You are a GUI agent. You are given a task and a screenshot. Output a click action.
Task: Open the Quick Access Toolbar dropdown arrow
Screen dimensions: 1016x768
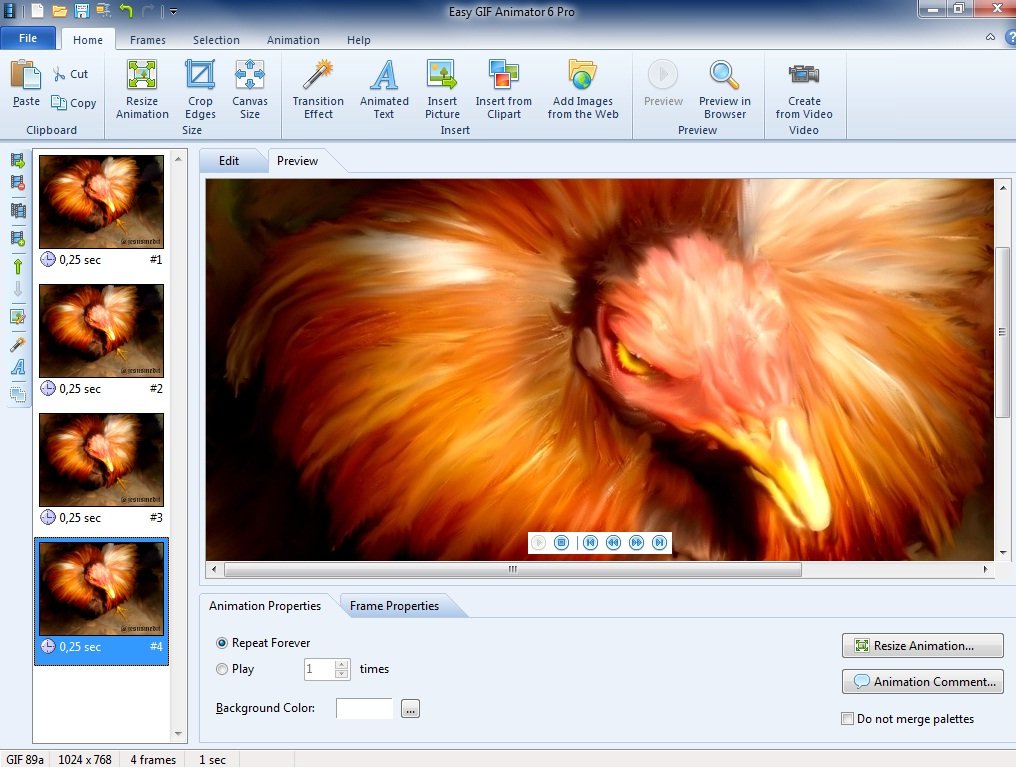(173, 11)
